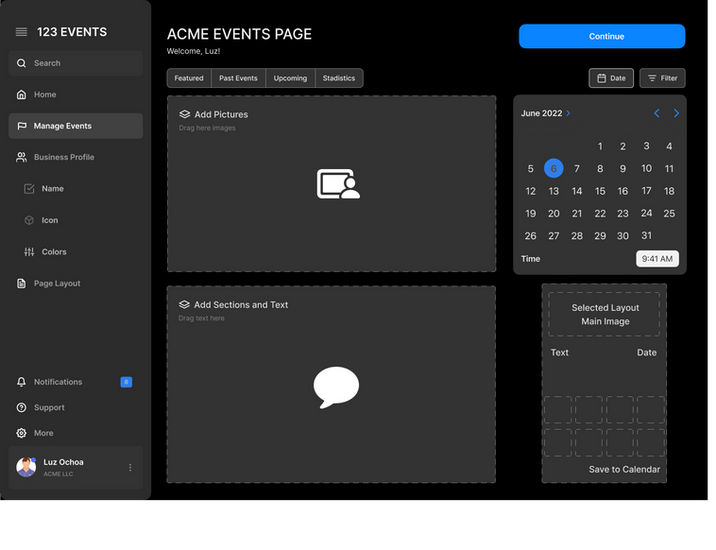This screenshot has width=716, height=550.
Task: Click the image placeholder icon in Add Pictures
Action: [338, 184]
